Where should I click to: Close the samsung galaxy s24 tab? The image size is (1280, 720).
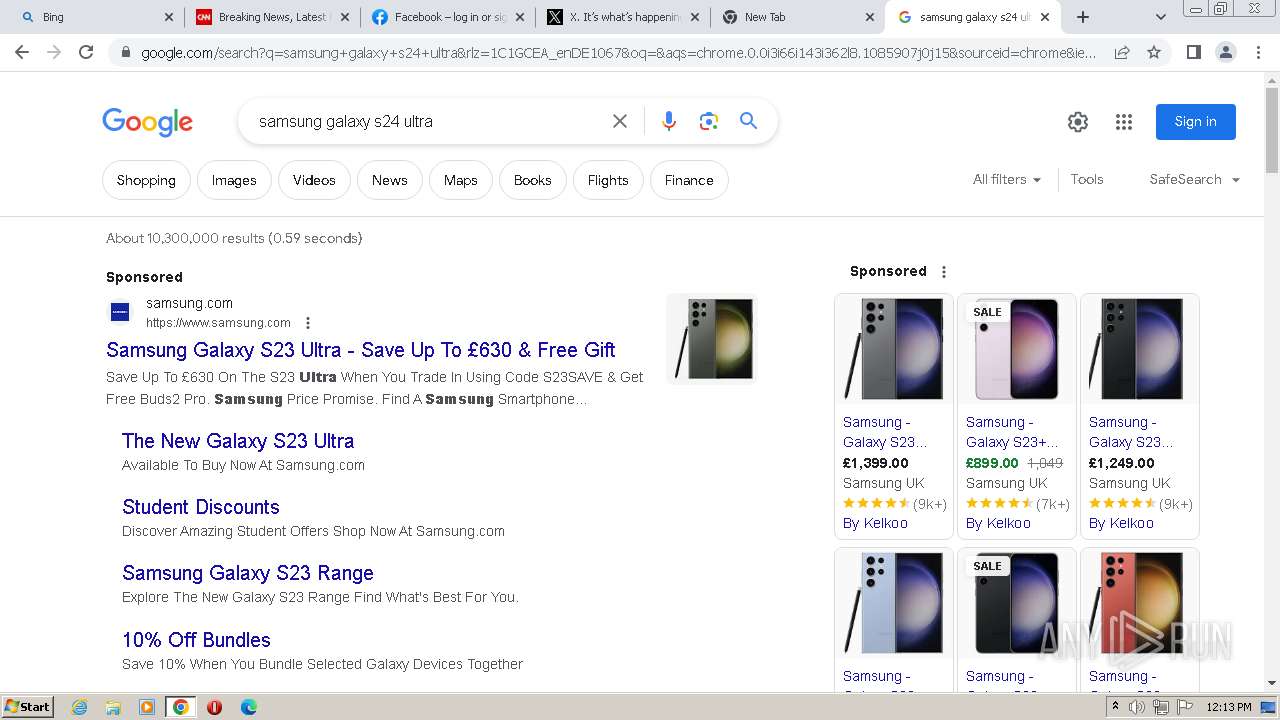(1045, 17)
